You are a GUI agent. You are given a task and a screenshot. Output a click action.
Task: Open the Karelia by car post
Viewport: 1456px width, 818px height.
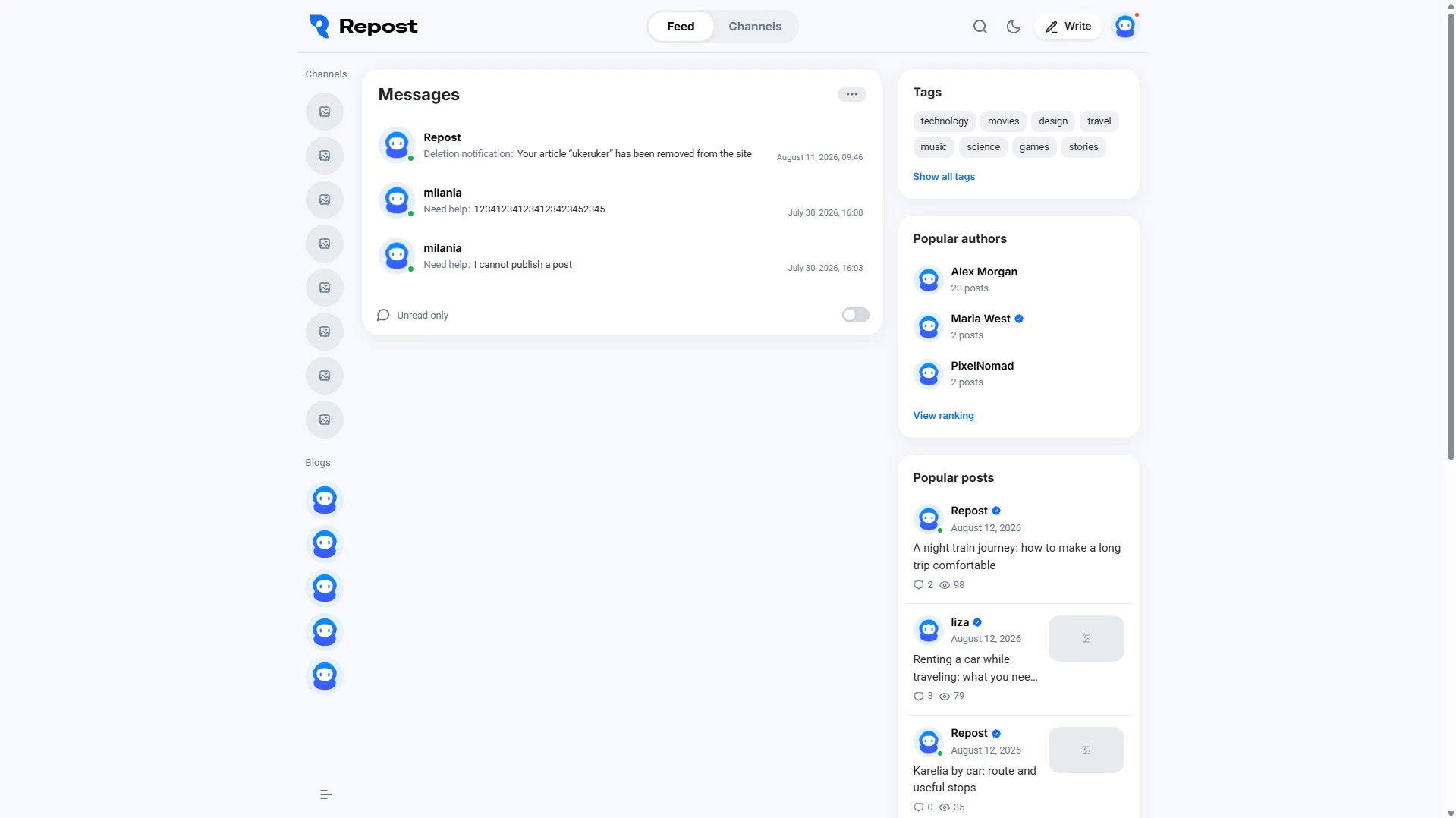click(974, 779)
